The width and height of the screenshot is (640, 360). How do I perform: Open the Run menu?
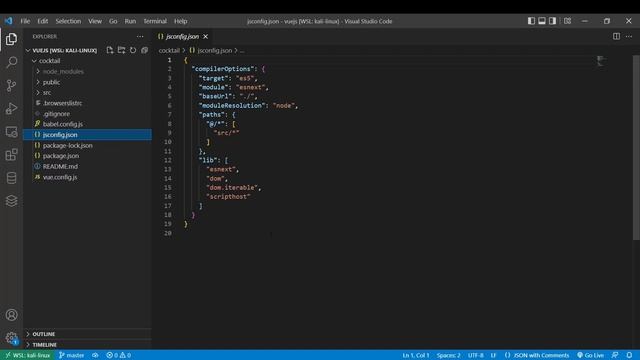pyautogui.click(x=130, y=21)
